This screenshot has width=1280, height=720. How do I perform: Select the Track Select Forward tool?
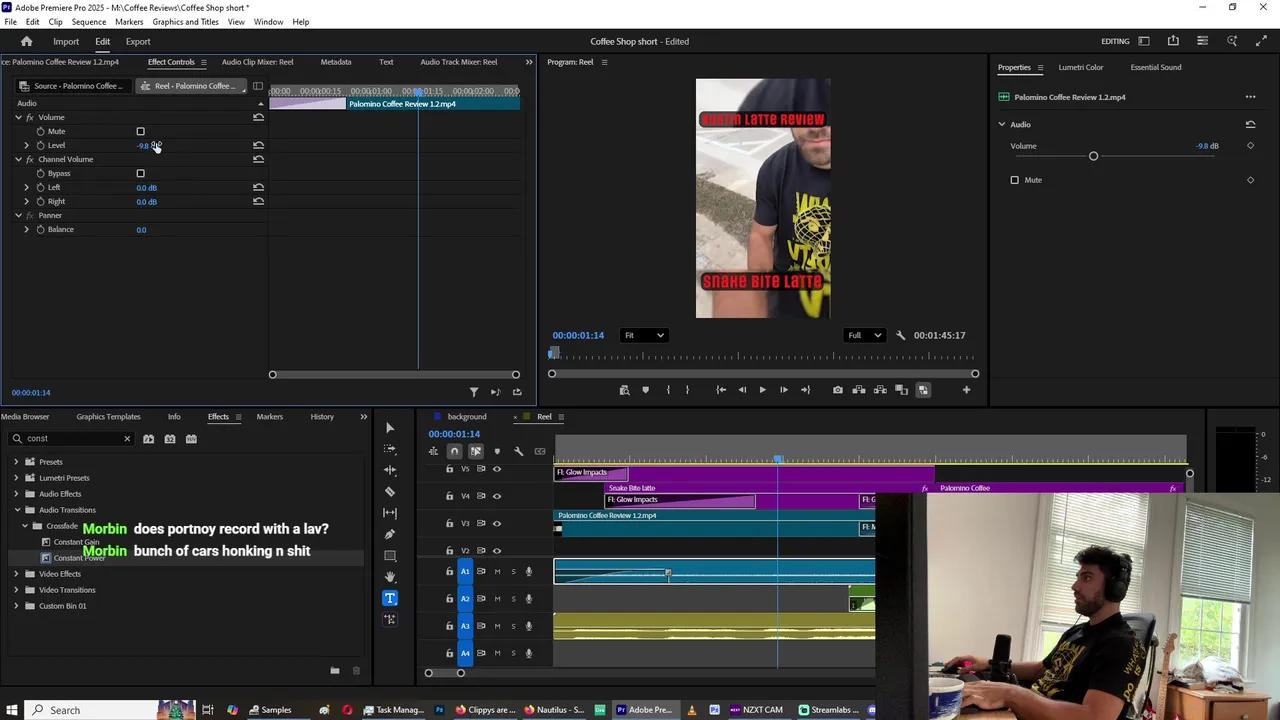click(x=390, y=449)
